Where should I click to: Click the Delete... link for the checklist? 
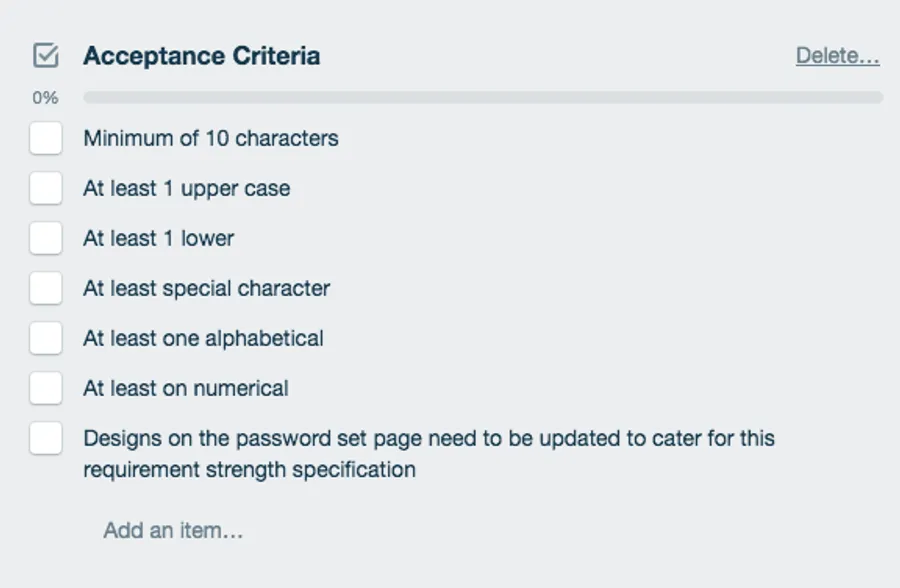pos(837,56)
